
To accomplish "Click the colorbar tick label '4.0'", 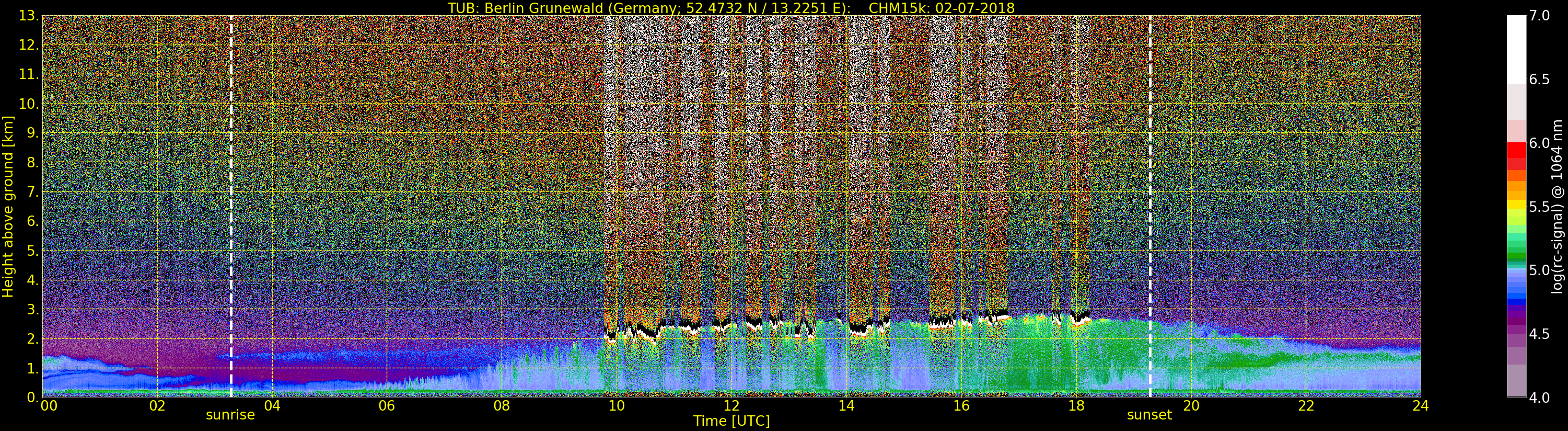I will [1539, 398].
